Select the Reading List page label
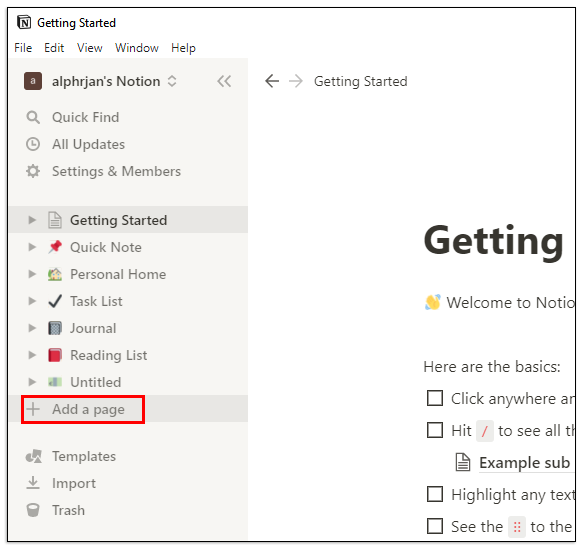The image size is (584, 550). point(109,355)
